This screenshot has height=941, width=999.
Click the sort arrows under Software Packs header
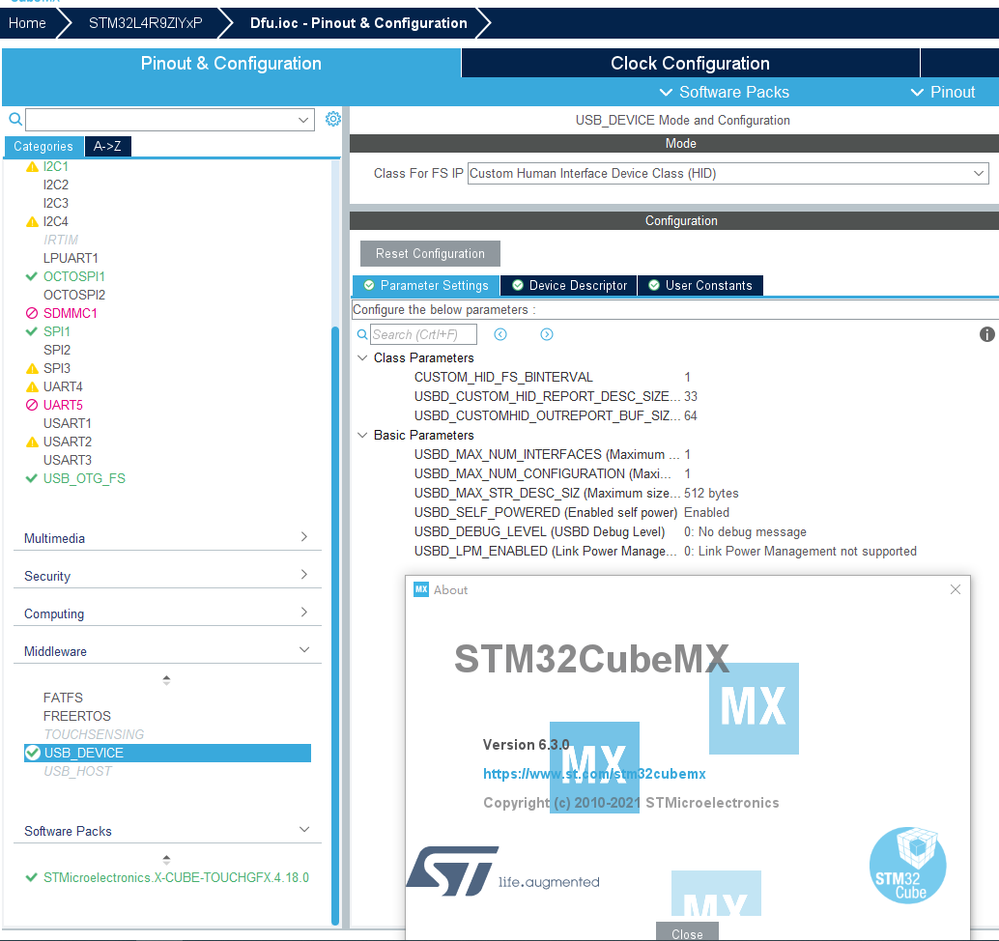tap(166, 859)
